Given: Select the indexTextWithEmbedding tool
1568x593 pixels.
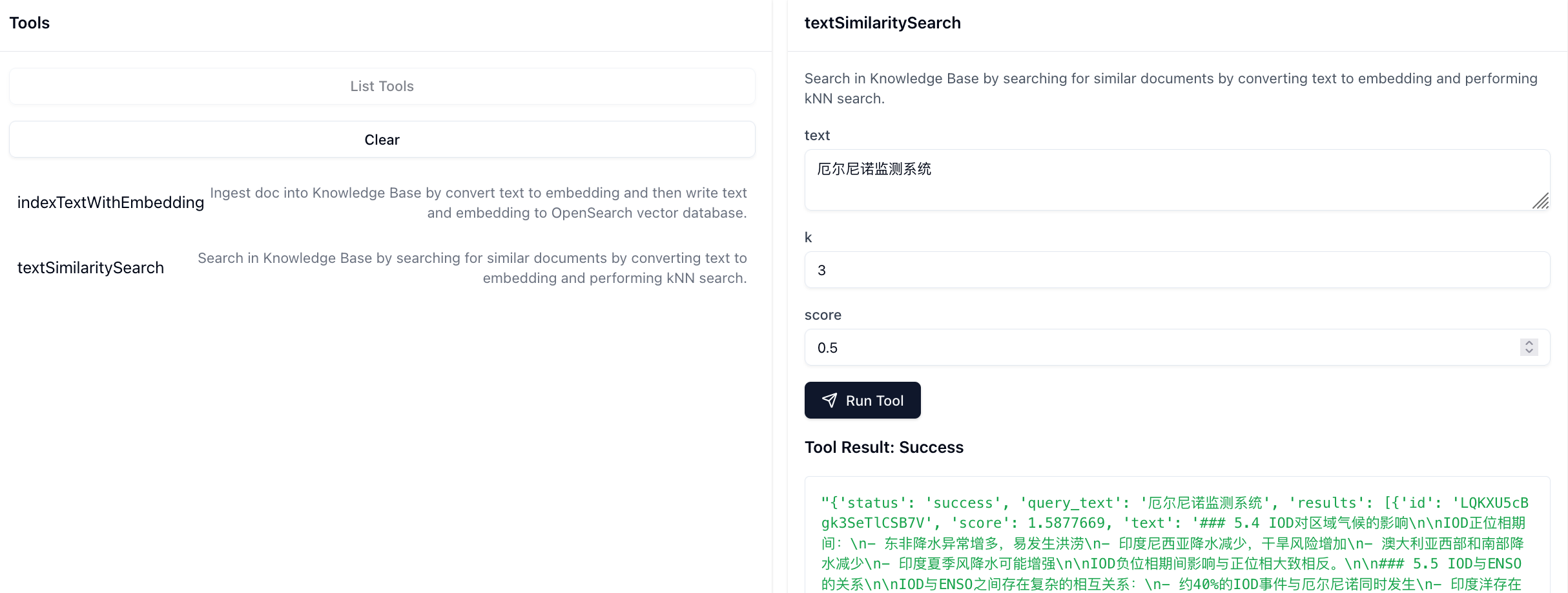Looking at the screenshot, I should click(x=110, y=203).
